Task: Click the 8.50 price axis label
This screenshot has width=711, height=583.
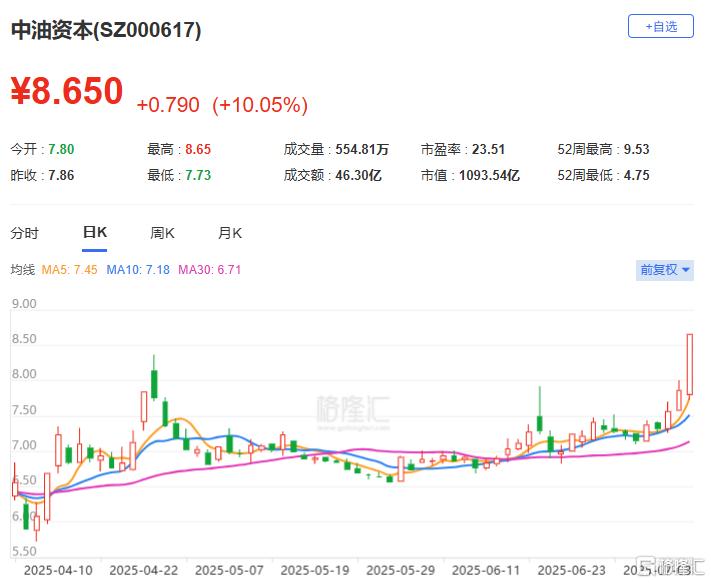Action: tap(24, 339)
